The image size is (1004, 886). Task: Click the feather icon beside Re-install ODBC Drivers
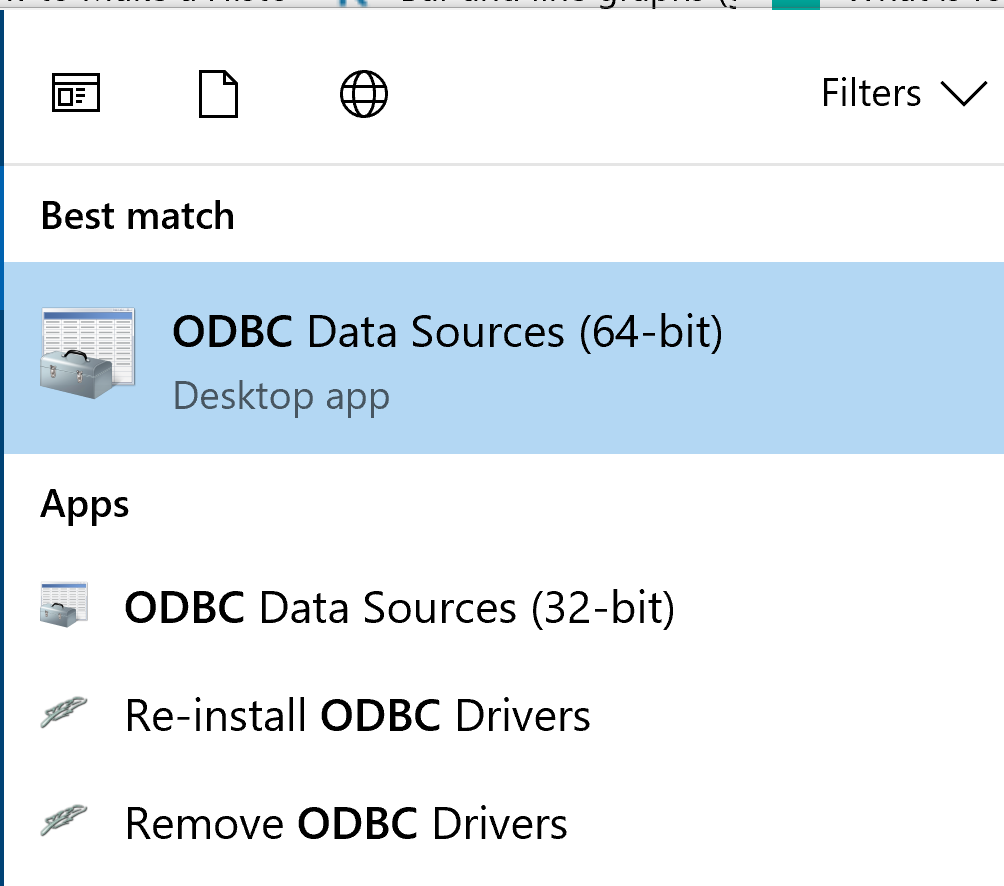click(62, 712)
